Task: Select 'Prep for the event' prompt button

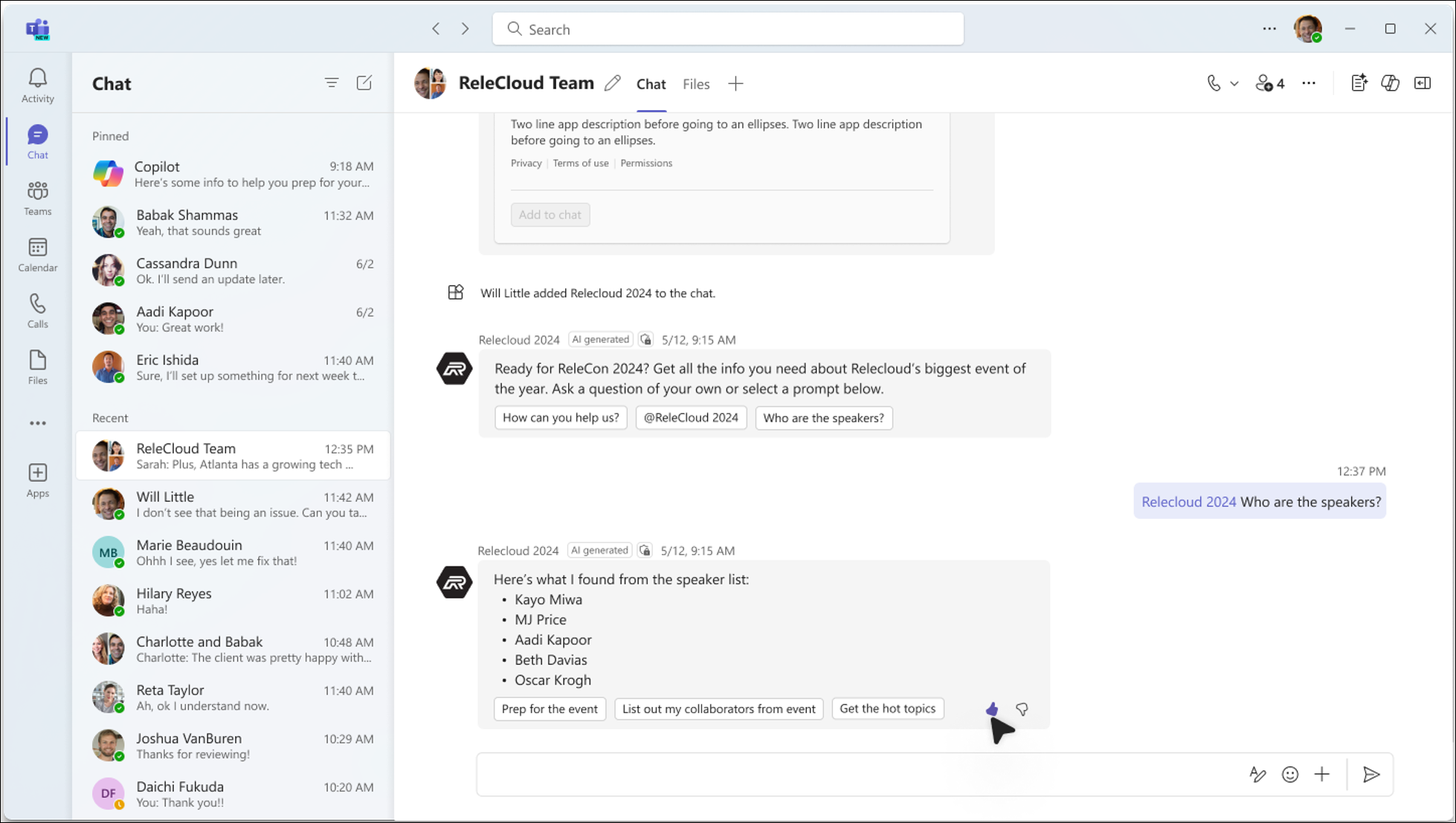Action: click(550, 708)
